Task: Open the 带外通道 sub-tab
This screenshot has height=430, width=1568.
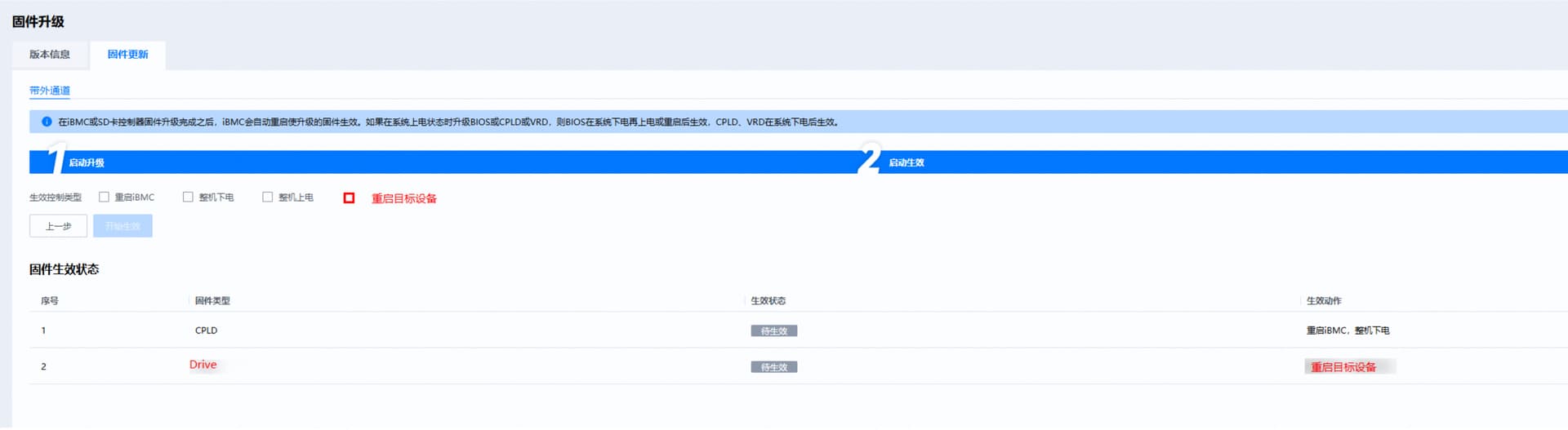Action: click(x=50, y=91)
